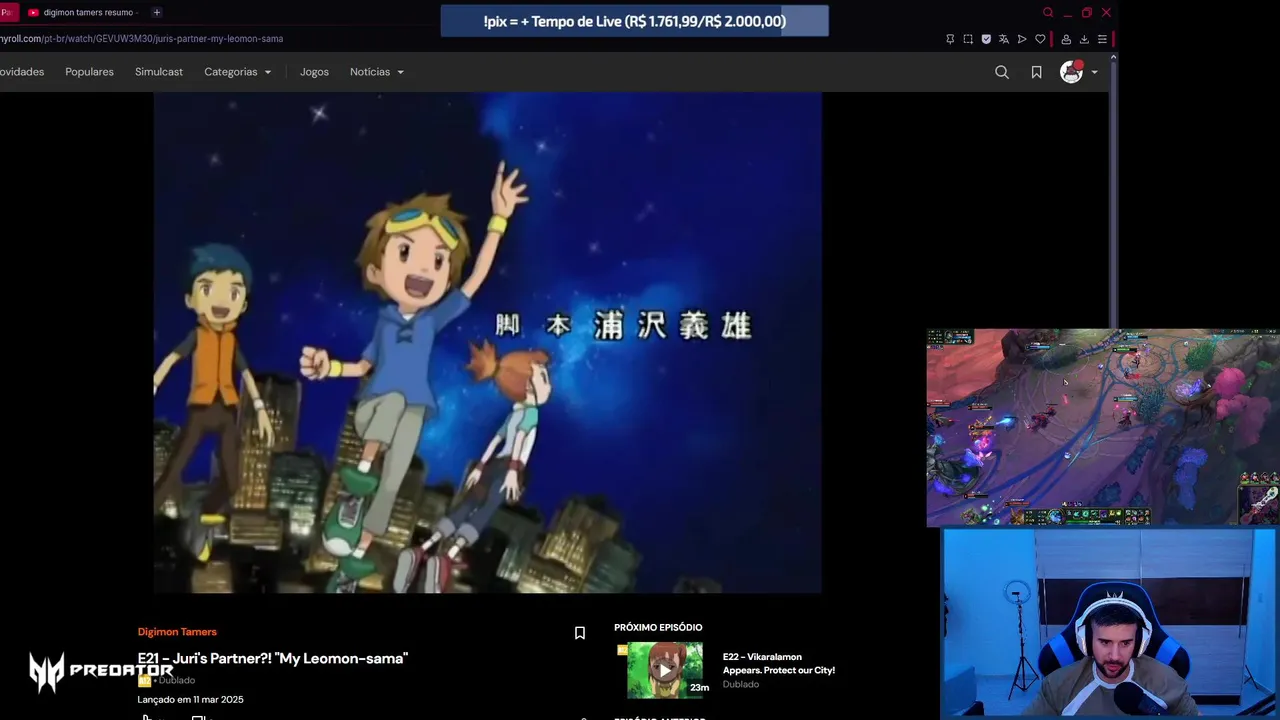Click the browser heart bookmark icon
Screen dimensions: 1280x720
pyautogui.click(x=1040, y=39)
